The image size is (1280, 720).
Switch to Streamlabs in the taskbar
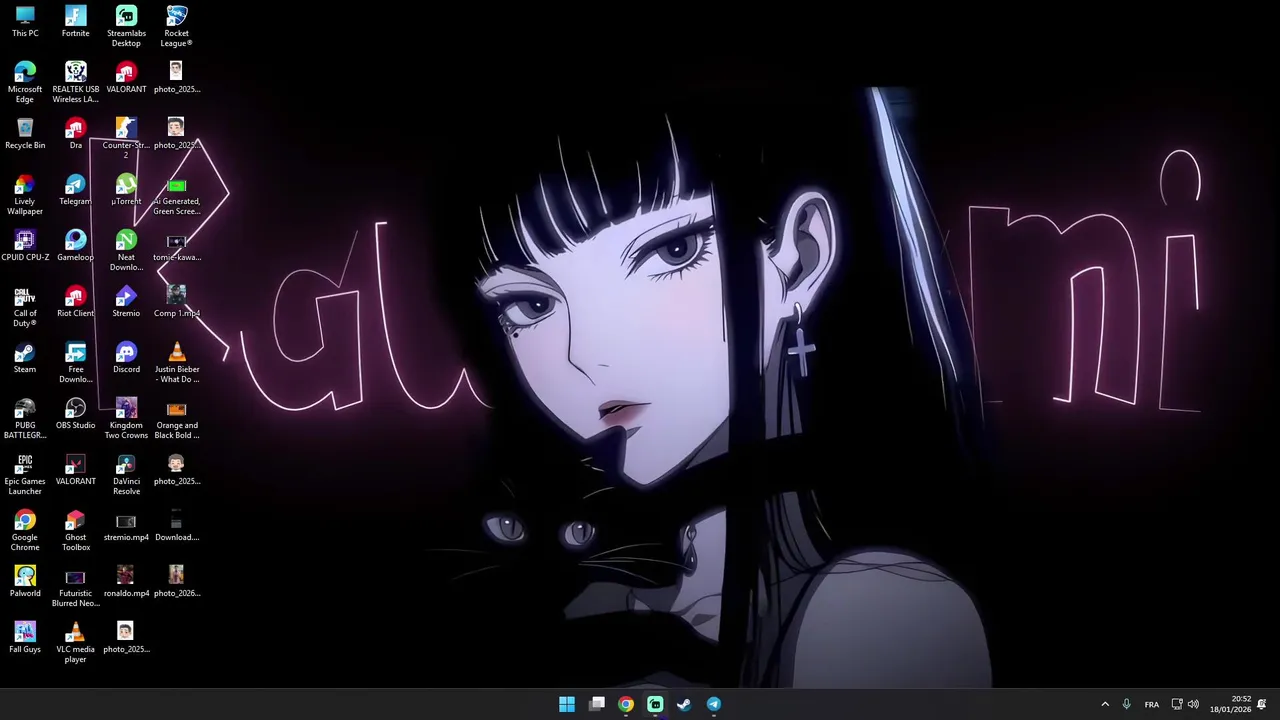[655, 704]
